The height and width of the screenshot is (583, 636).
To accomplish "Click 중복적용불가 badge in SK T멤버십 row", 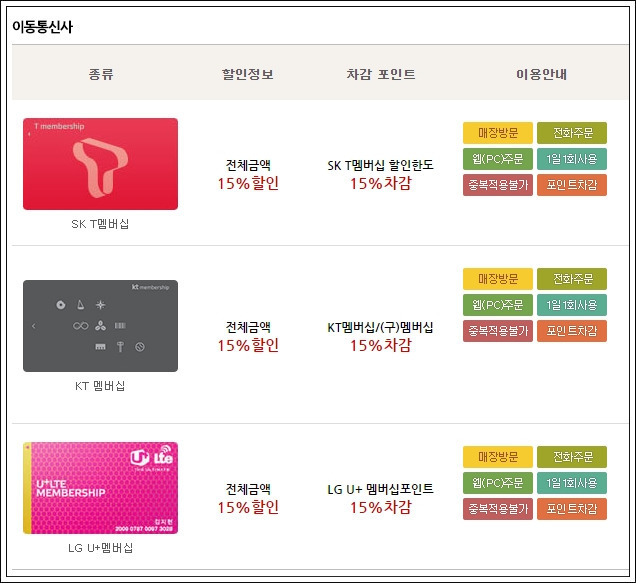I will pos(498,185).
